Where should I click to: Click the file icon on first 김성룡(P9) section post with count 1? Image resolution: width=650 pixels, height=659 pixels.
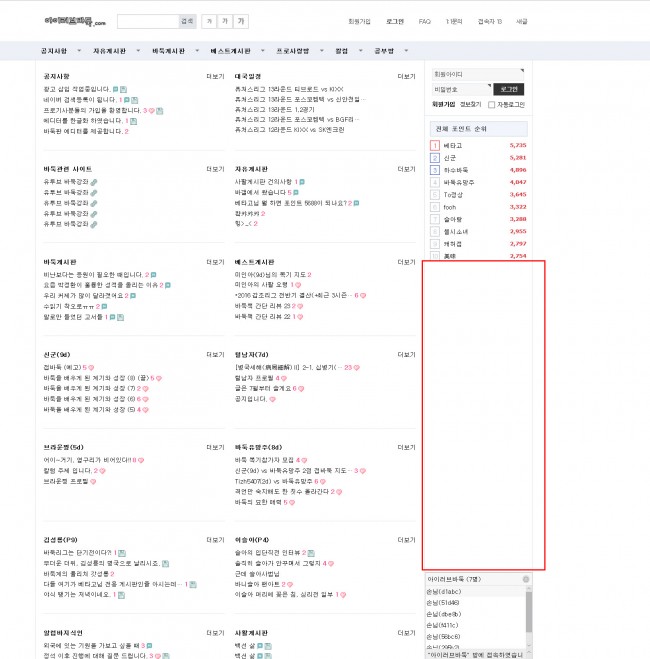coord(122,553)
